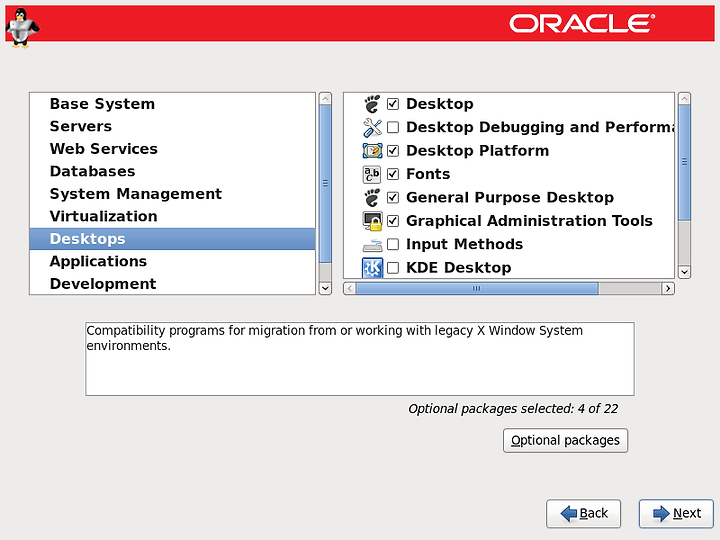The height and width of the screenshot is (540, 720).
Task: Click the ORACLE logo in the banner
Action: tap(582, 23)
